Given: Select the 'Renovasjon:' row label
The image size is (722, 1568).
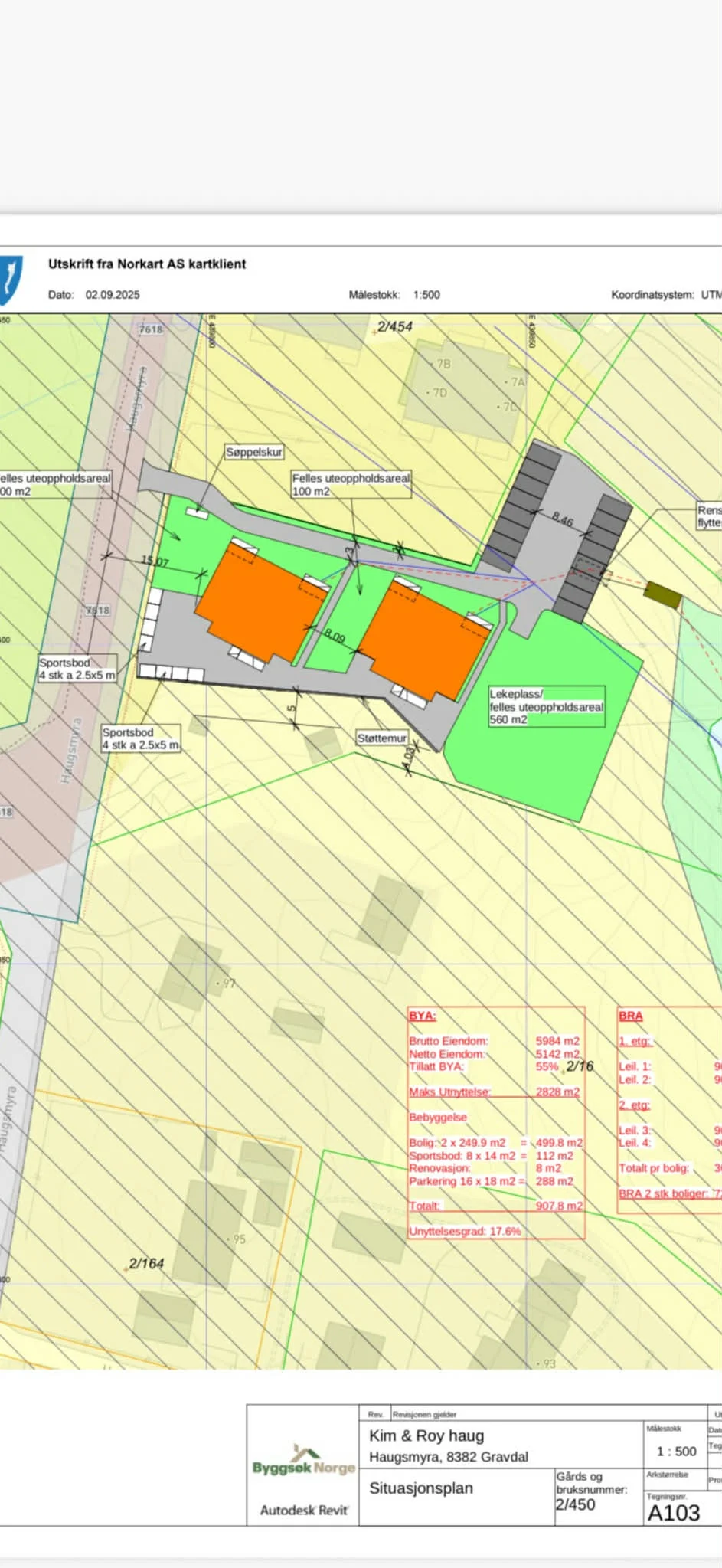Looking at the screenshot, I should pos(439,1168).
